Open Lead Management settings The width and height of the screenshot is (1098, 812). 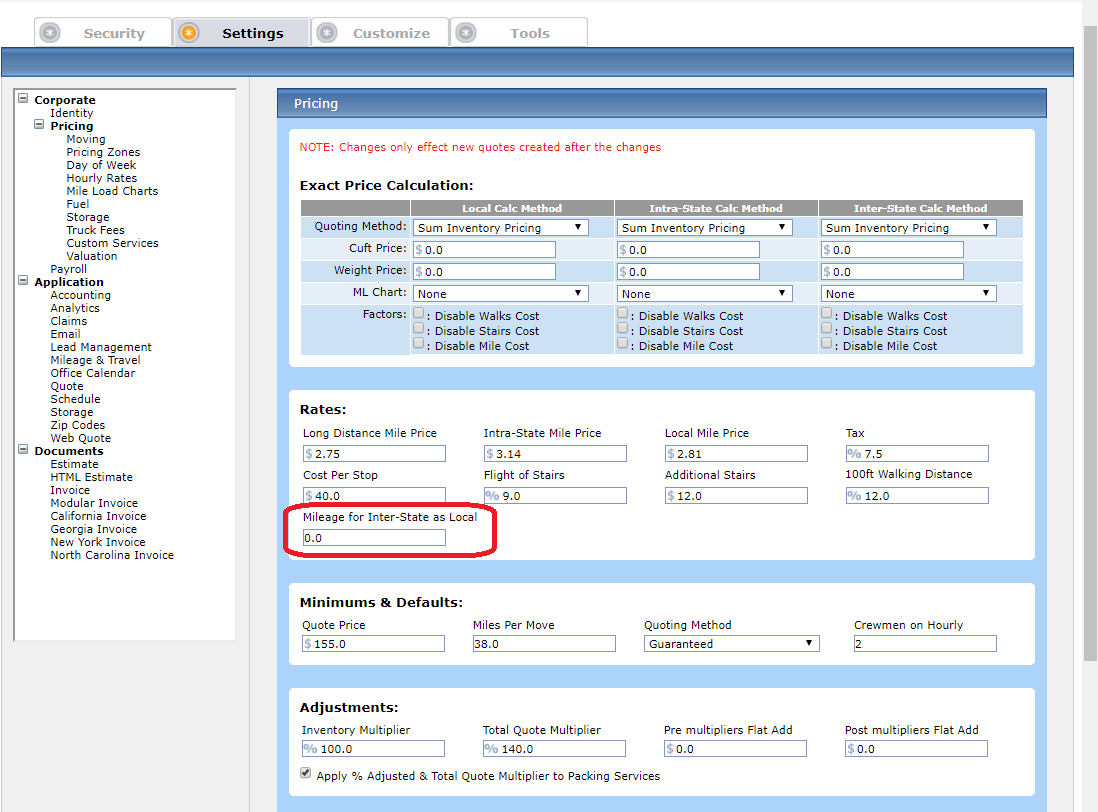click(101, 347)
